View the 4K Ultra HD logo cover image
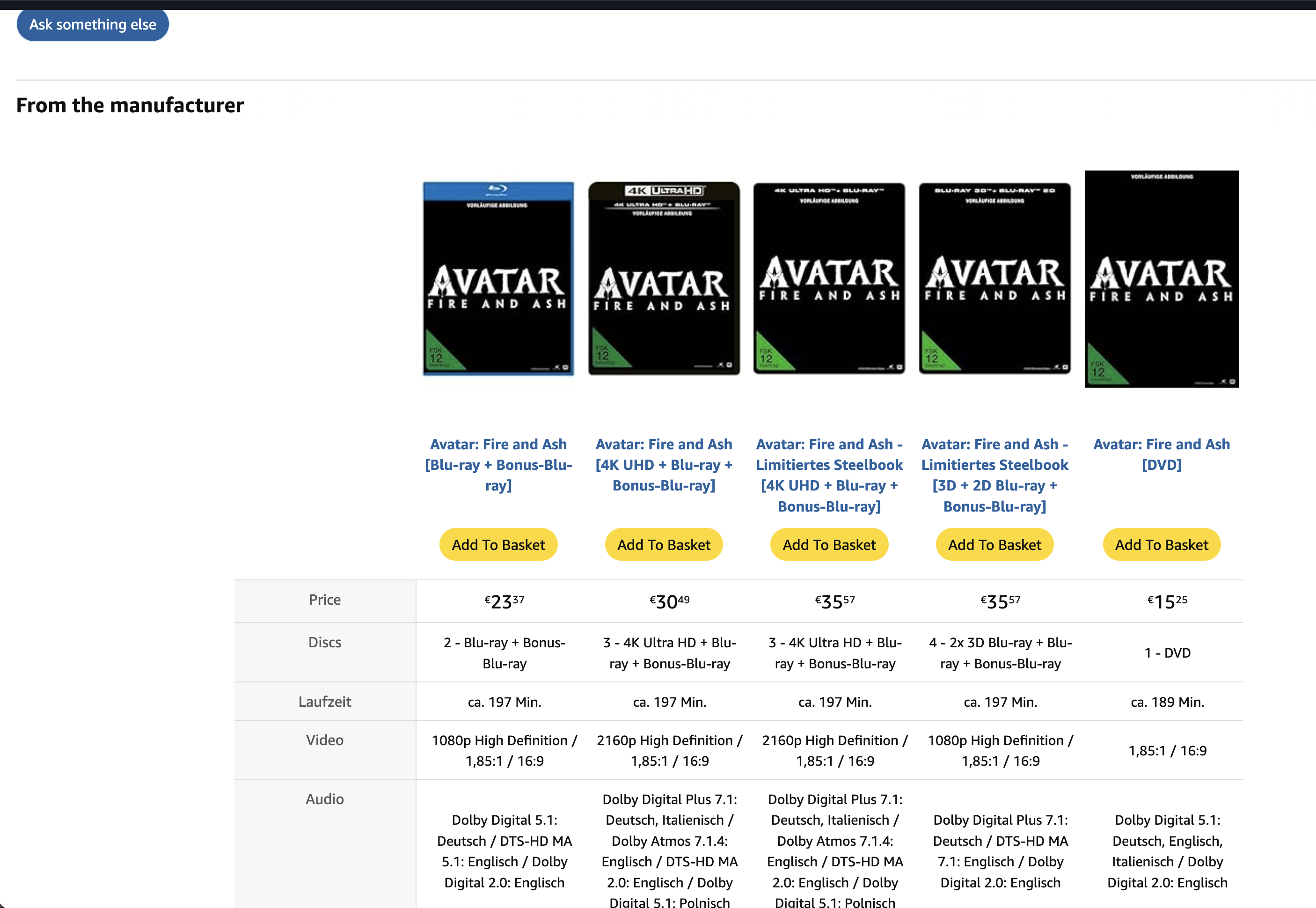Viewport: 1316px width, 908px height. coord(664,279)
